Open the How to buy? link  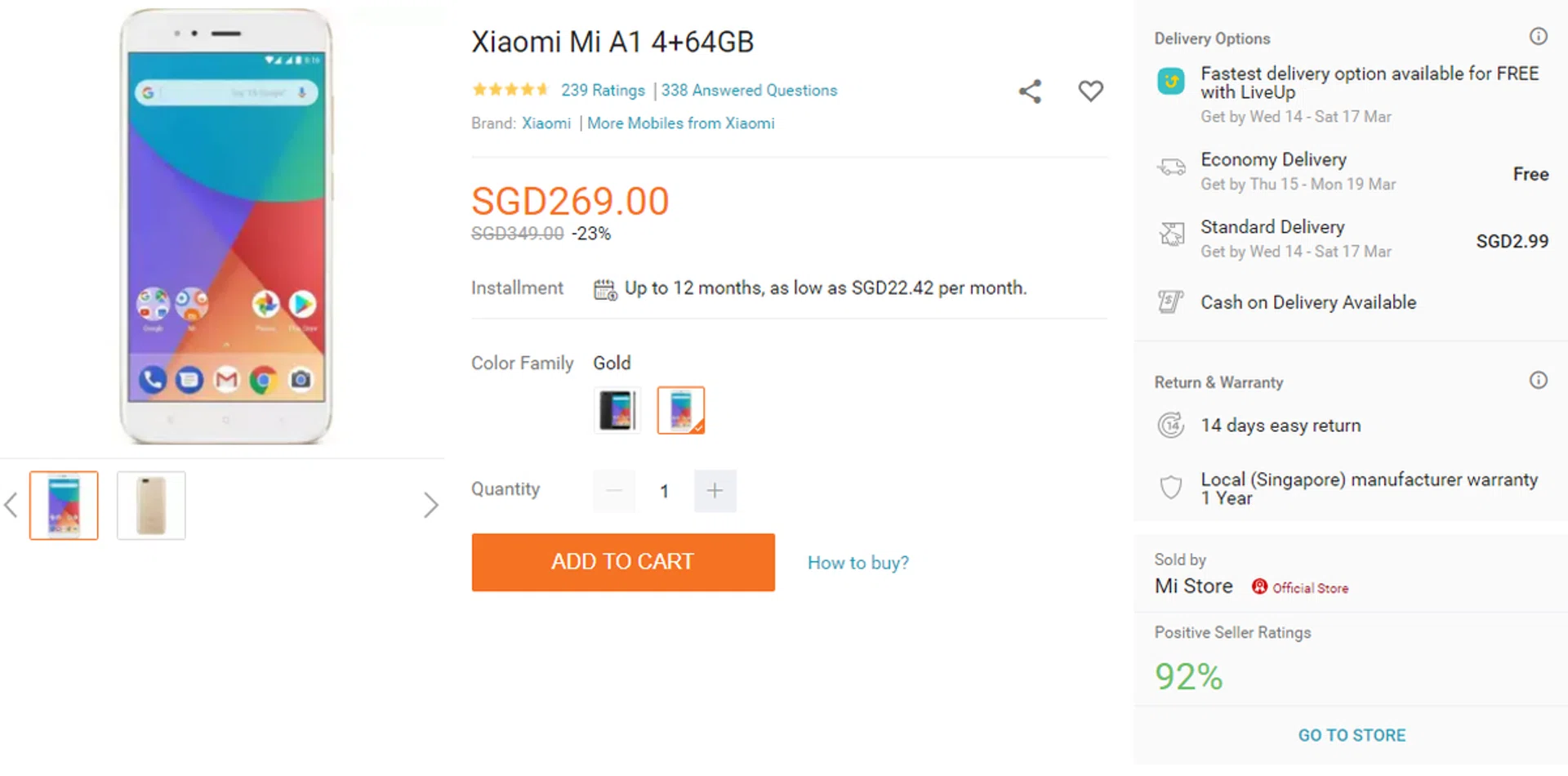click(x=857, y=563)
